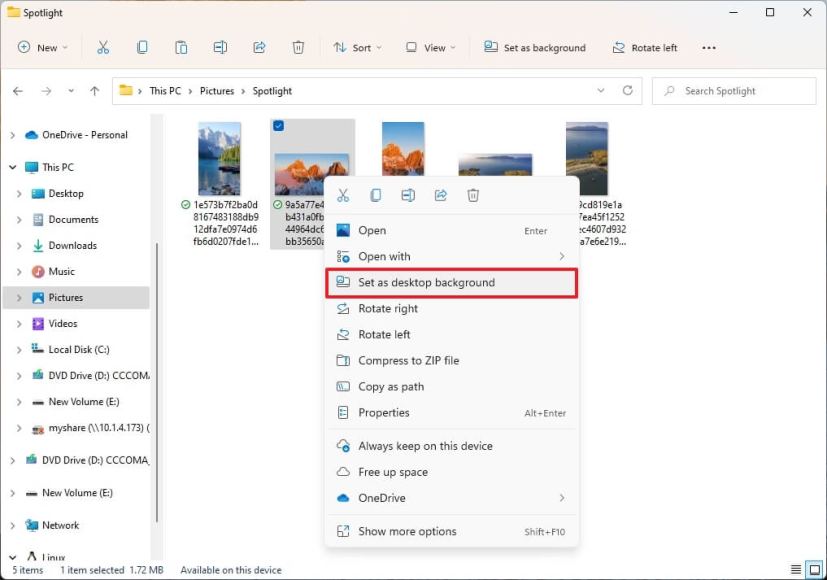The width and height of the screenshot is (827, 580).
Task: Select Always keep on this device
Action: 451,446
